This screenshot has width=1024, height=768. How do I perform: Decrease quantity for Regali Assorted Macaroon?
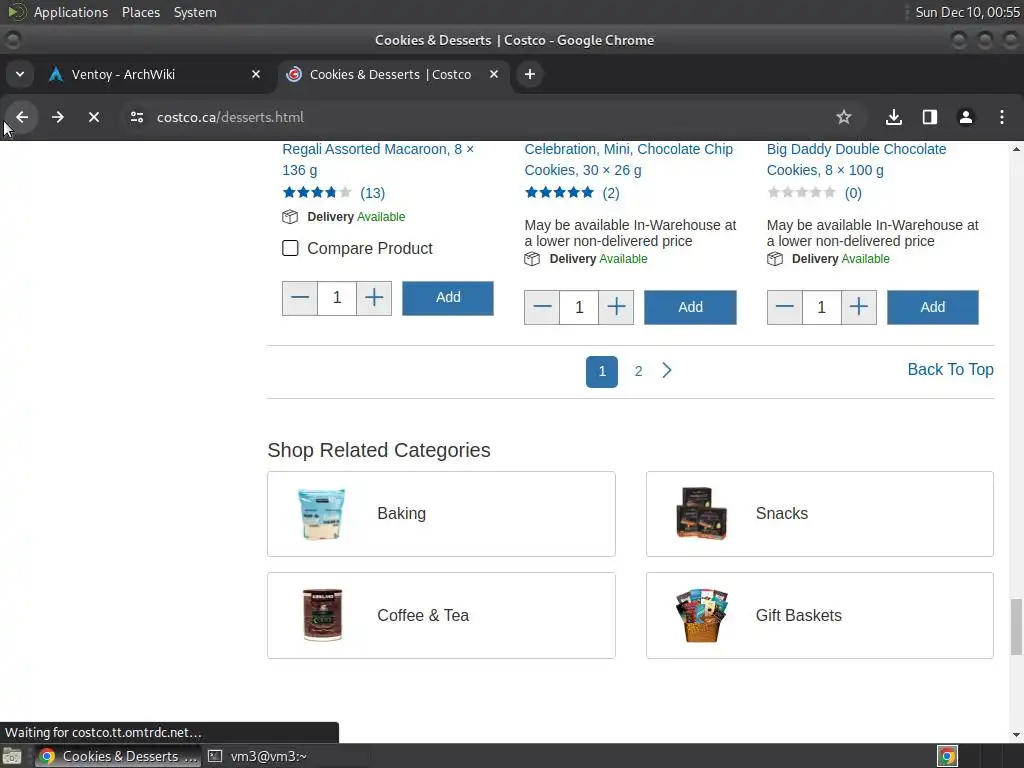(300, 298)
